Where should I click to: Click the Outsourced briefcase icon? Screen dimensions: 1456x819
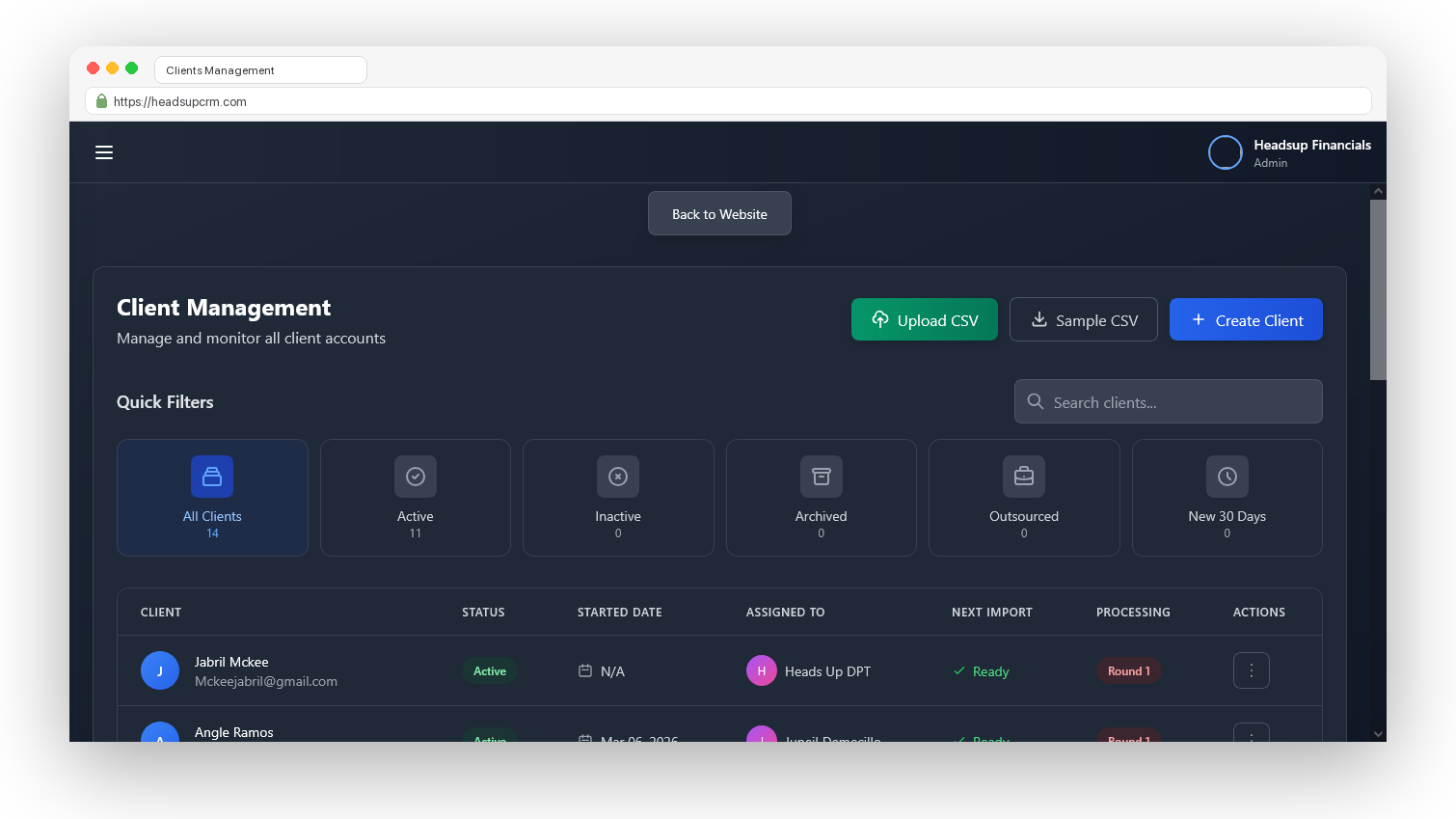pos(1024,477)
